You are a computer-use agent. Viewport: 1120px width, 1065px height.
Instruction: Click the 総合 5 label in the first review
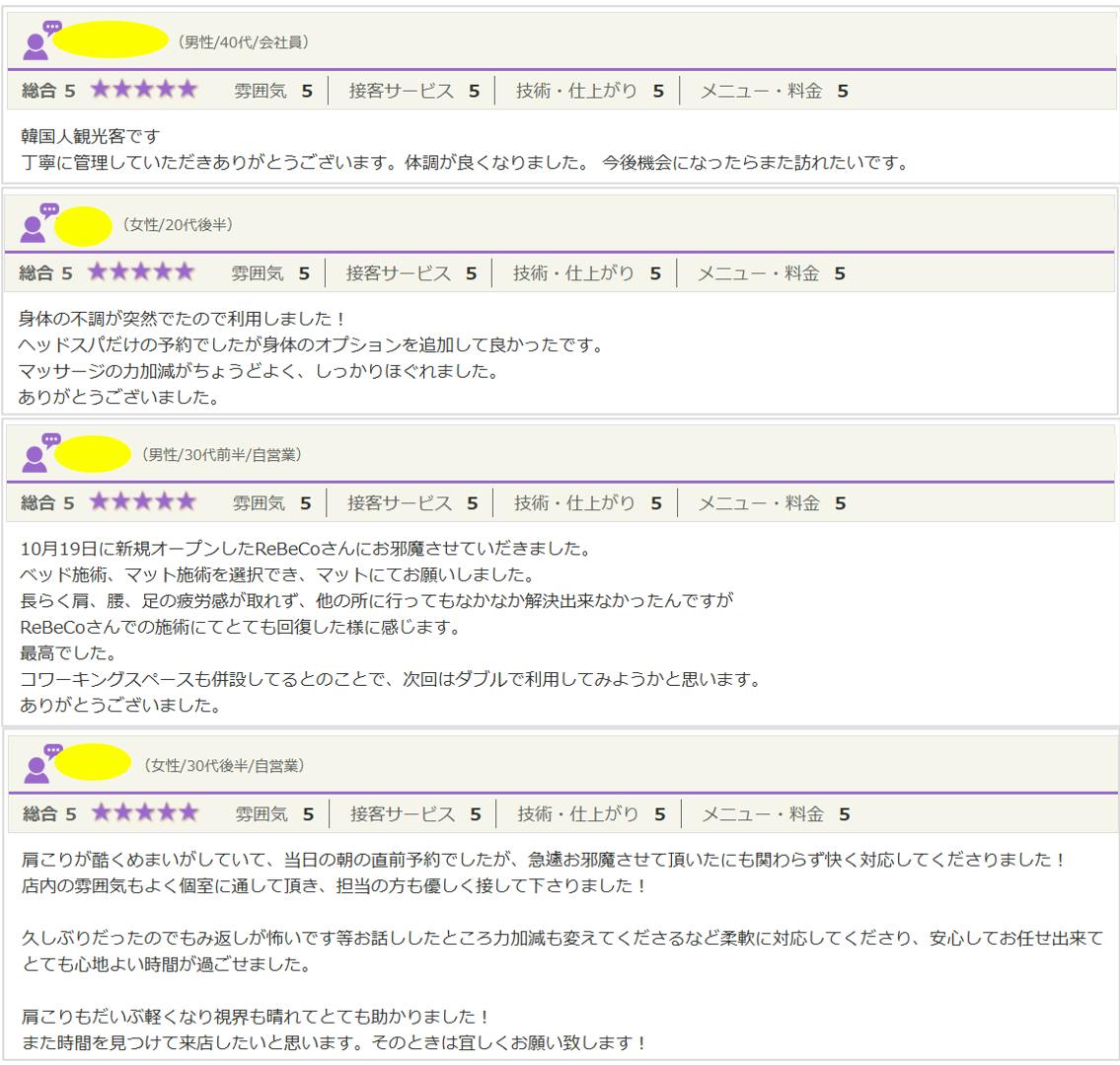click(x=47, y=91)
